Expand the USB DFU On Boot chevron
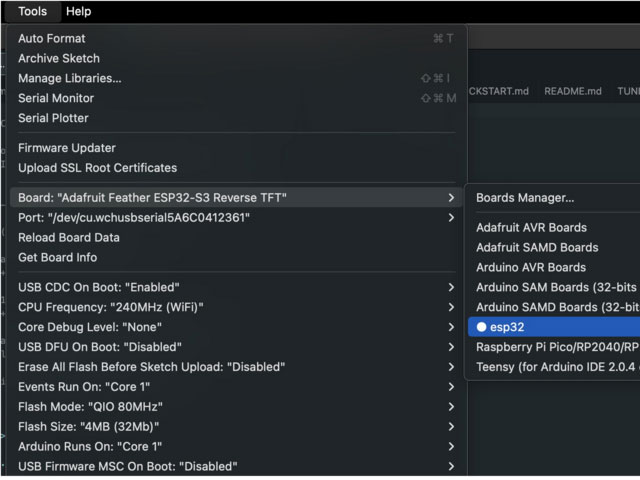The width and height of the screenshot is (640, 480). pyautogui.click(x=451, y=348)
